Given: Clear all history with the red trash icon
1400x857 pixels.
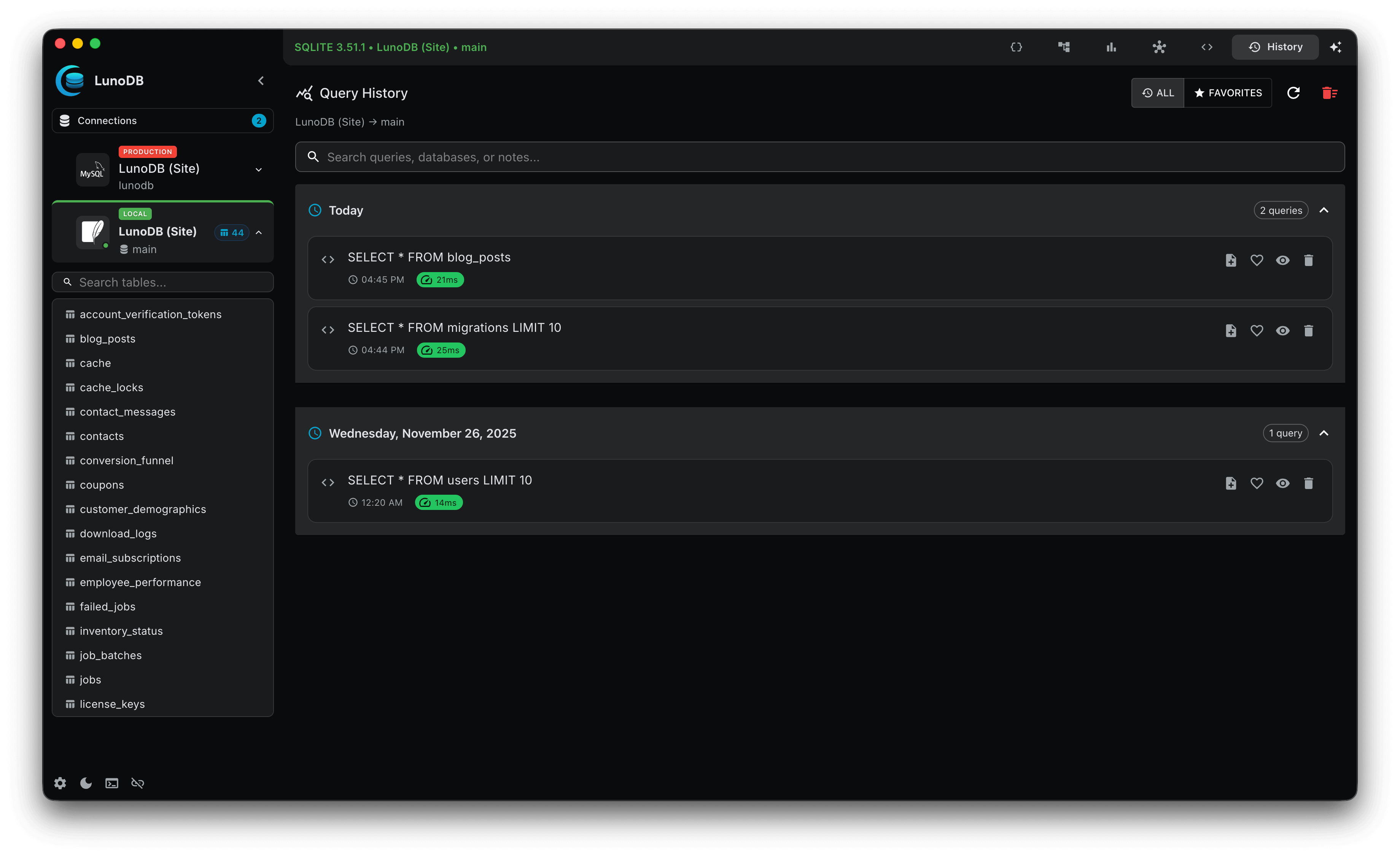Looking at the screenshot, I should [x=1330, y=92].
